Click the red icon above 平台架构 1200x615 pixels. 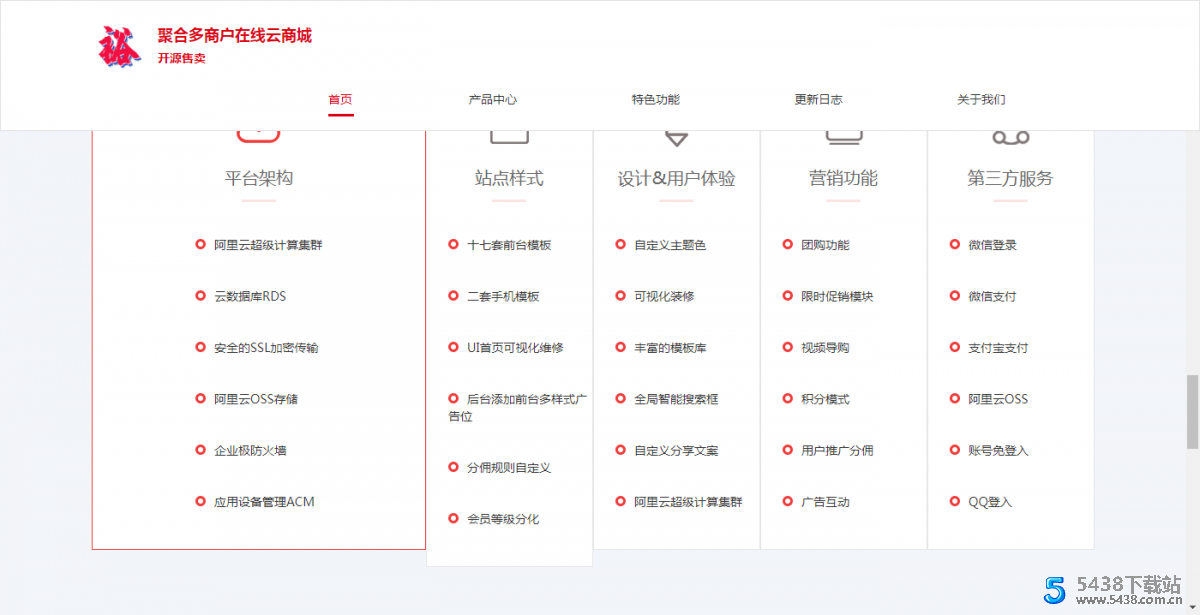[x=258, y=135]
